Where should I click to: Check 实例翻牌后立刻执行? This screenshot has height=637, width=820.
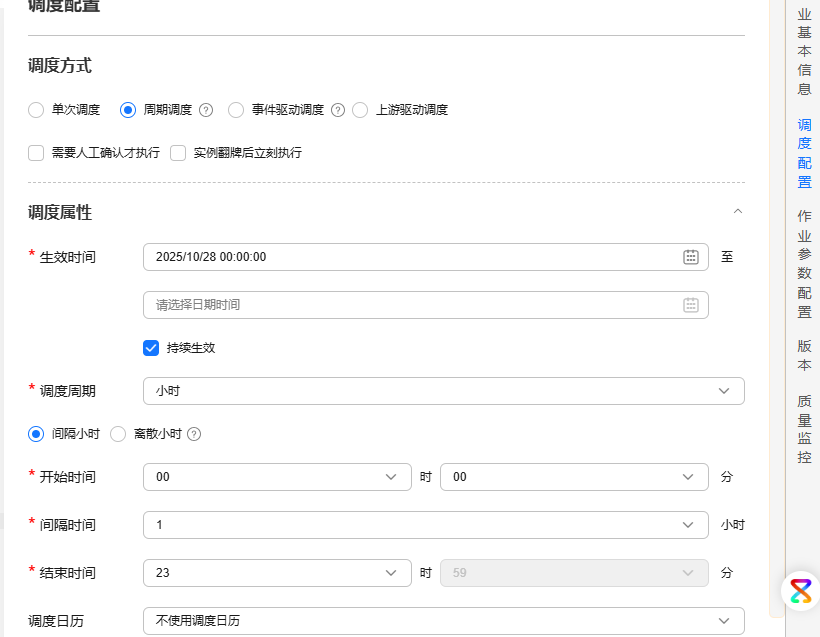[177, 153]
